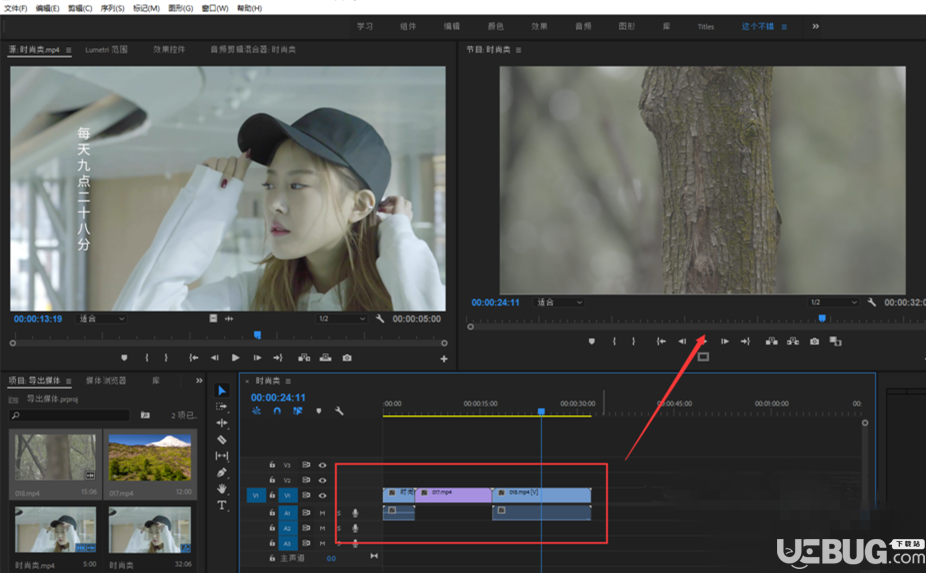Viewport: 926px width, 573px height.
Task: Toggle V2 track output eye
Action: [x=322, y=480]
